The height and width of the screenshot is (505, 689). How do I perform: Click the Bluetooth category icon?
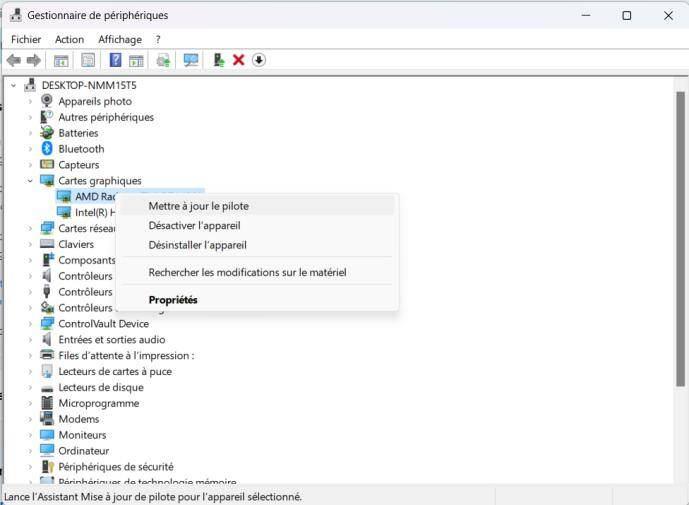[47, 149]
